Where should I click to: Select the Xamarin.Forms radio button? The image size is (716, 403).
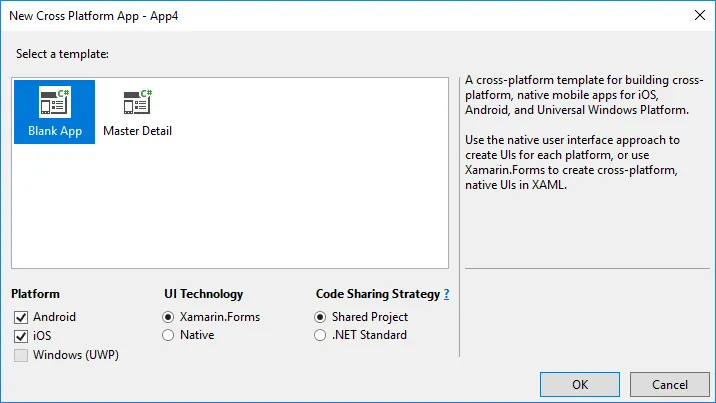[x=168, y=317]
